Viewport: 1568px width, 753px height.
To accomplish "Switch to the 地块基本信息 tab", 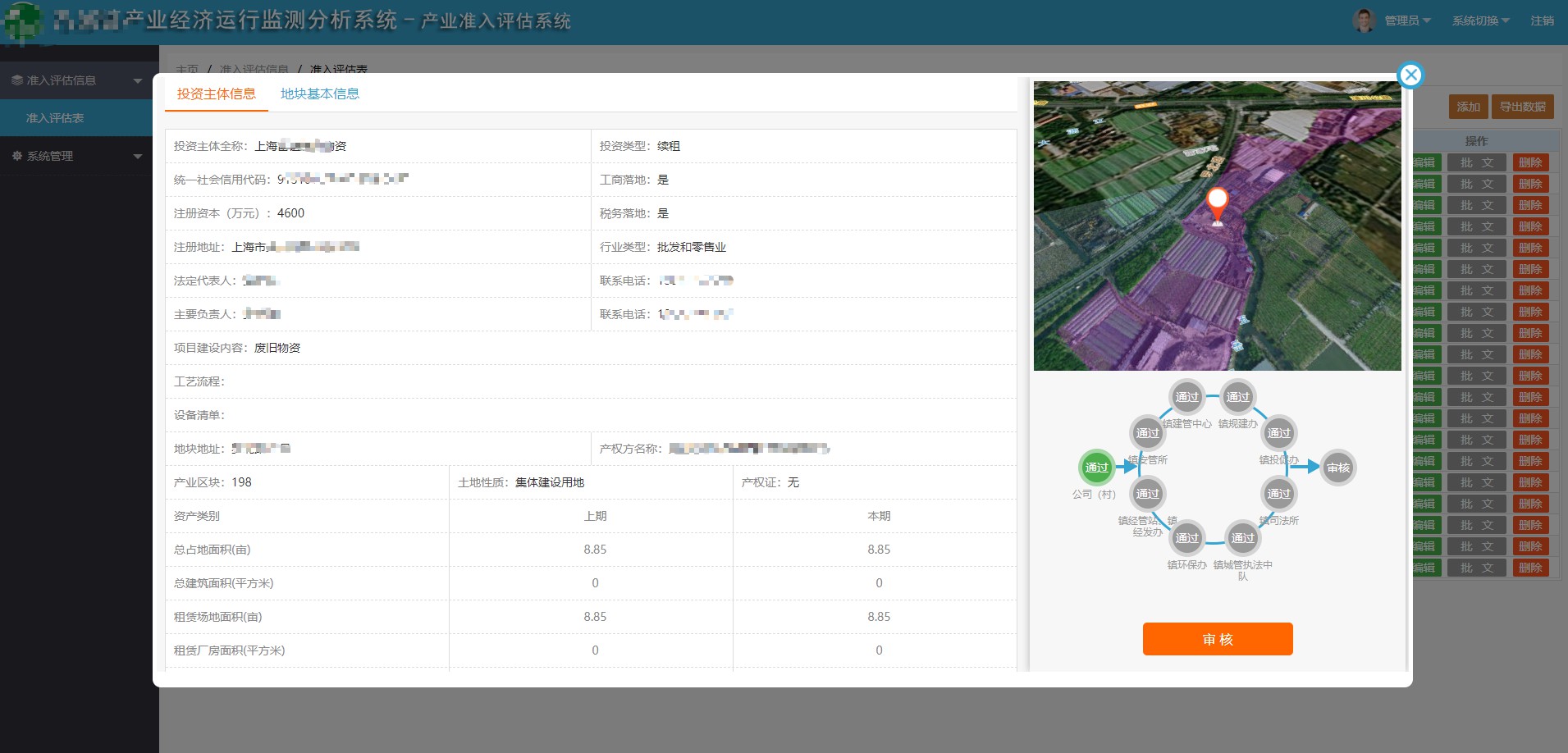I will point(320,94).
